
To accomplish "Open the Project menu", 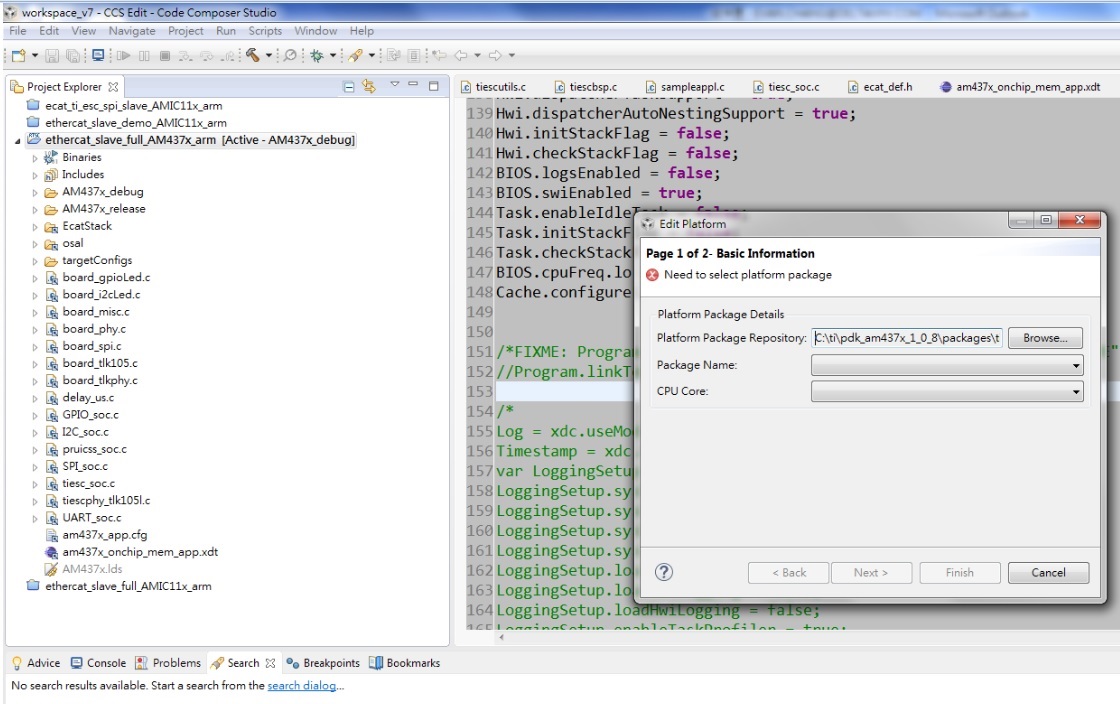I will [186, 31].
